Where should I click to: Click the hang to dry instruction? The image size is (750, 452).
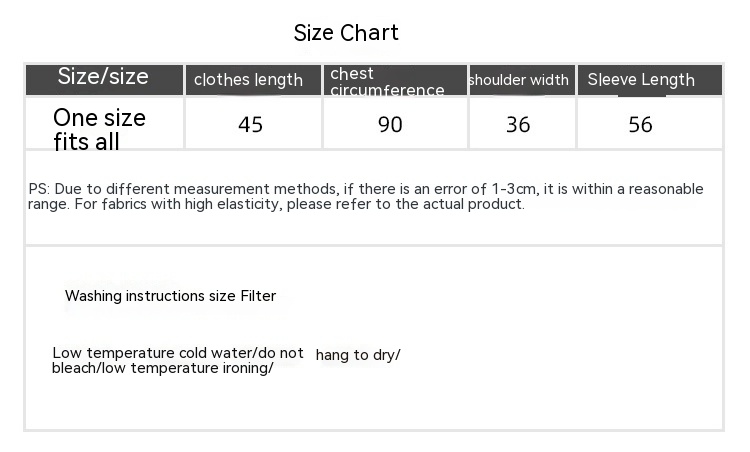pos(357,355)
